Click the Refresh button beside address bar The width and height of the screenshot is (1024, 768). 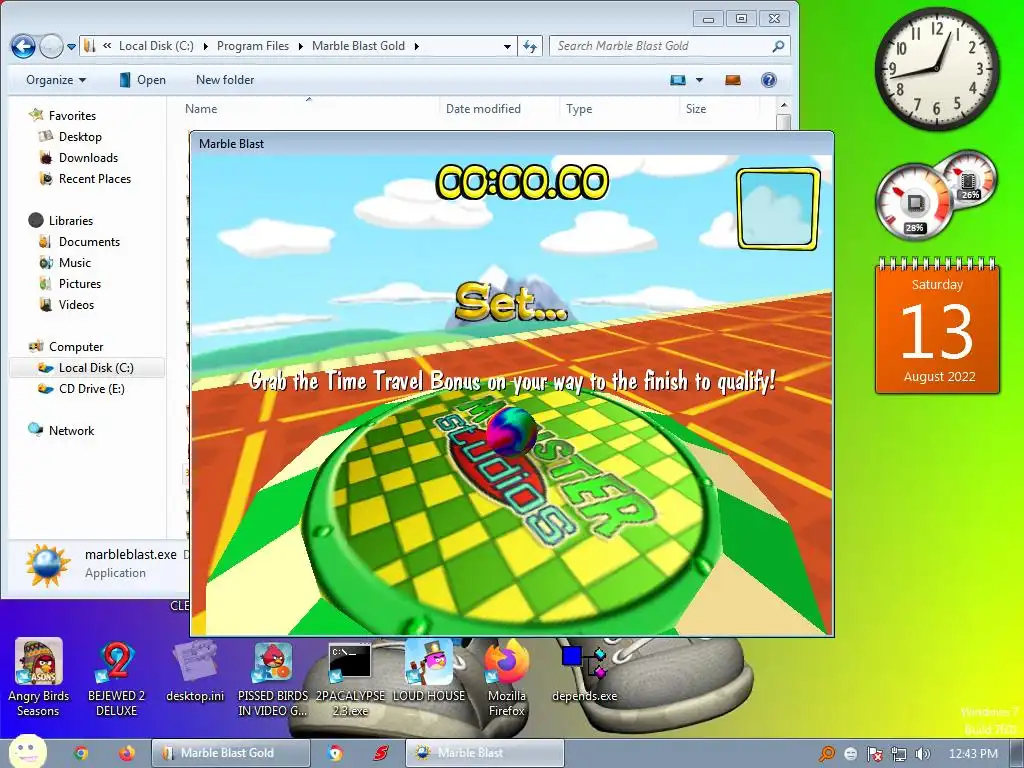[x=530, y=46]
